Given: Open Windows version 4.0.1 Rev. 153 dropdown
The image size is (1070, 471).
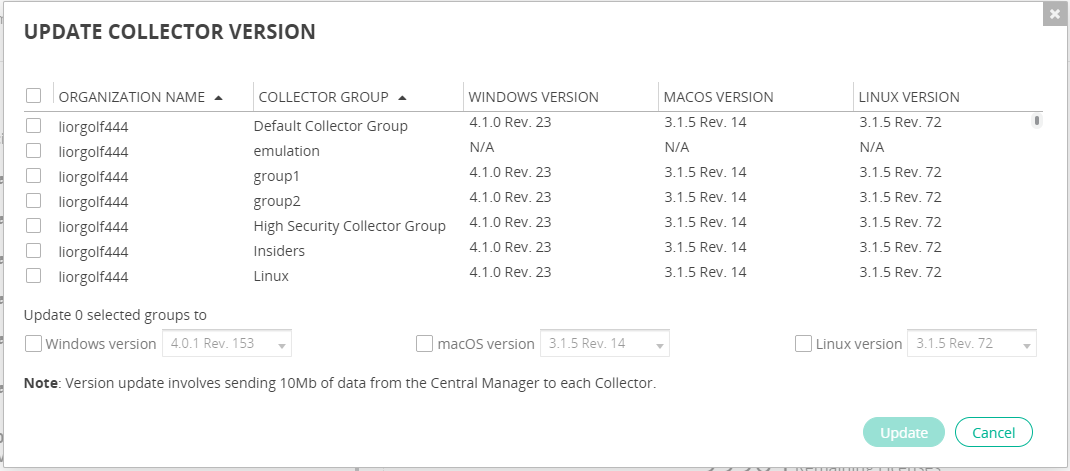Looking at the screenshot, I should point(227,344).
